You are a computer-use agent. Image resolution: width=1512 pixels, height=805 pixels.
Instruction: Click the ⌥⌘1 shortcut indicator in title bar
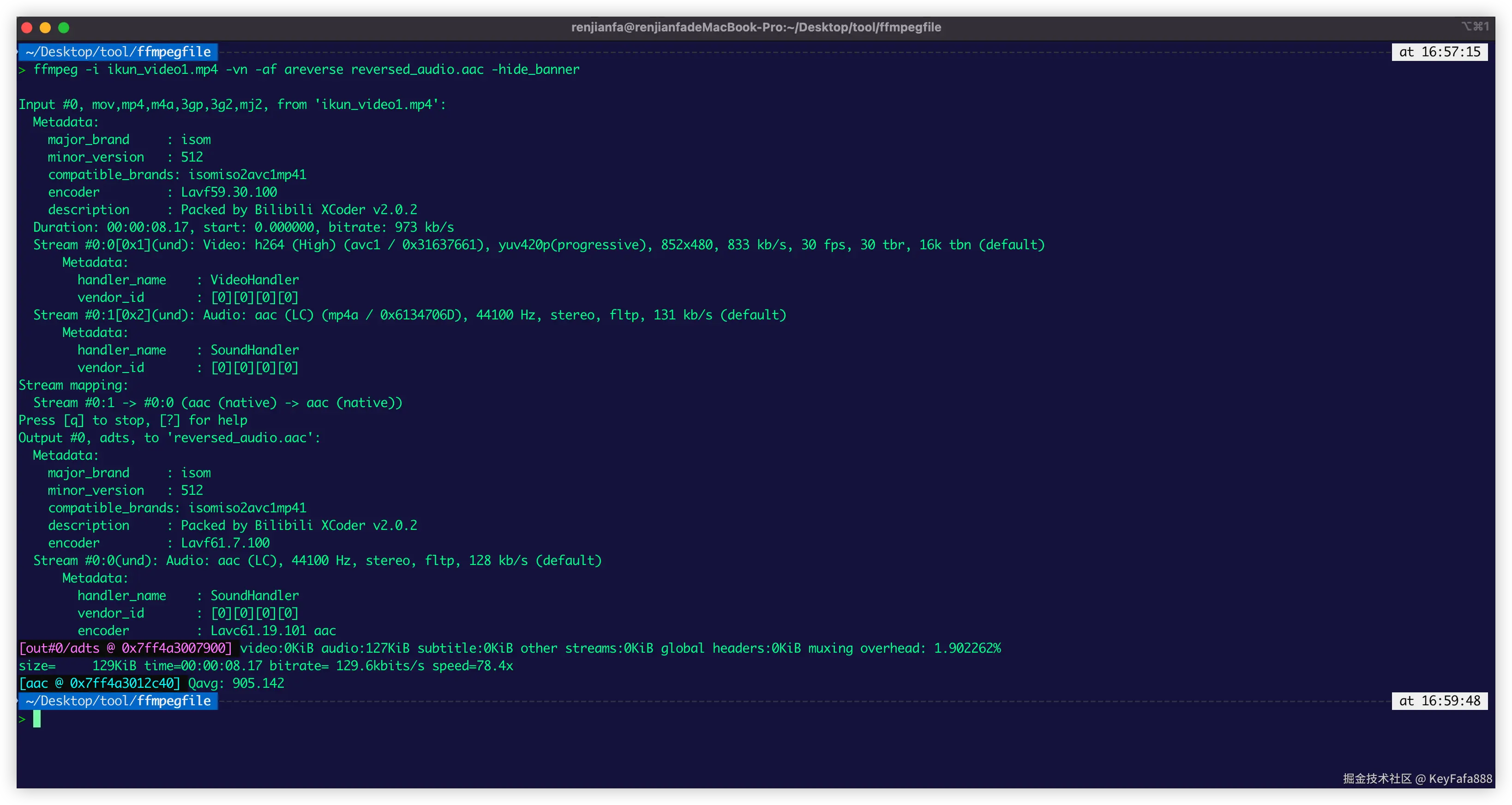(x=1475, y=26)
